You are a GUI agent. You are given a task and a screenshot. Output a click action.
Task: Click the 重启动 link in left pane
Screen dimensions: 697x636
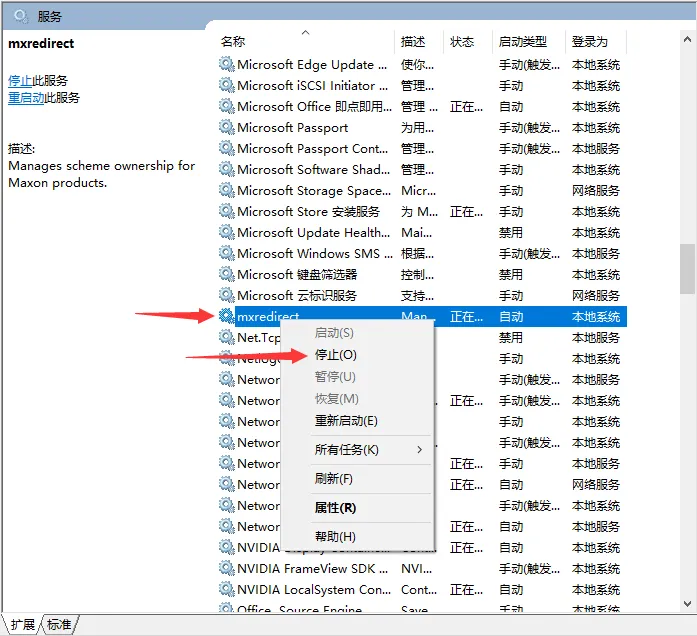tap(26, 97)
